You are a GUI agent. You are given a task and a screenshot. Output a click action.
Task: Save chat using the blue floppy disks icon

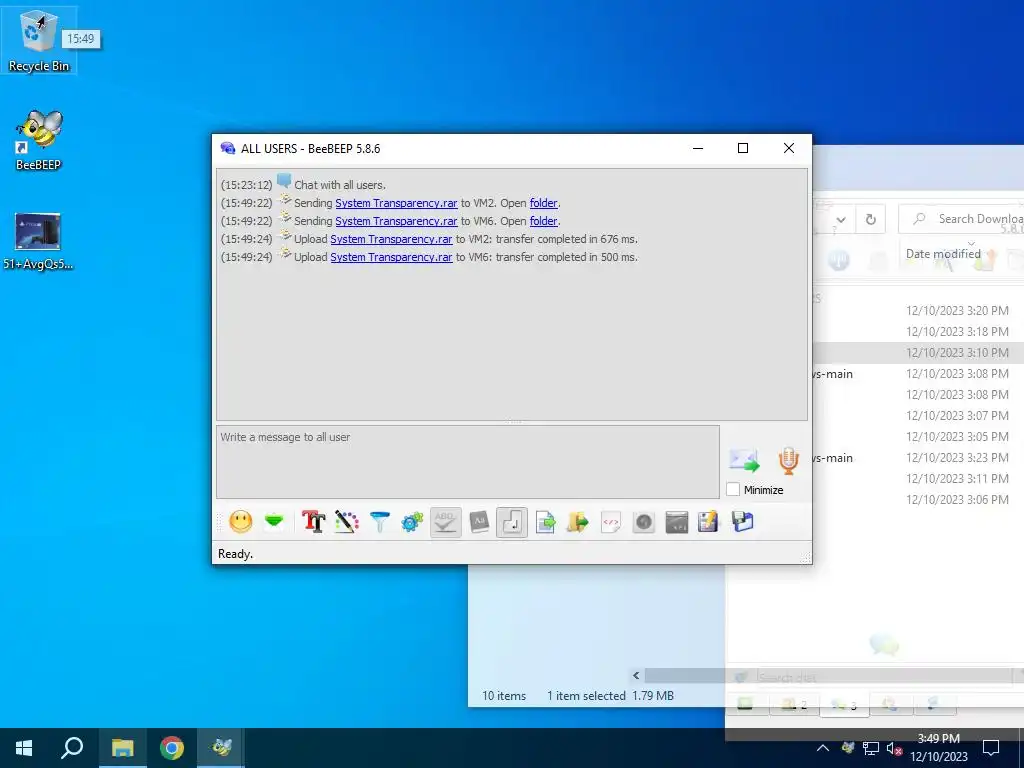[x=743, y=522]
